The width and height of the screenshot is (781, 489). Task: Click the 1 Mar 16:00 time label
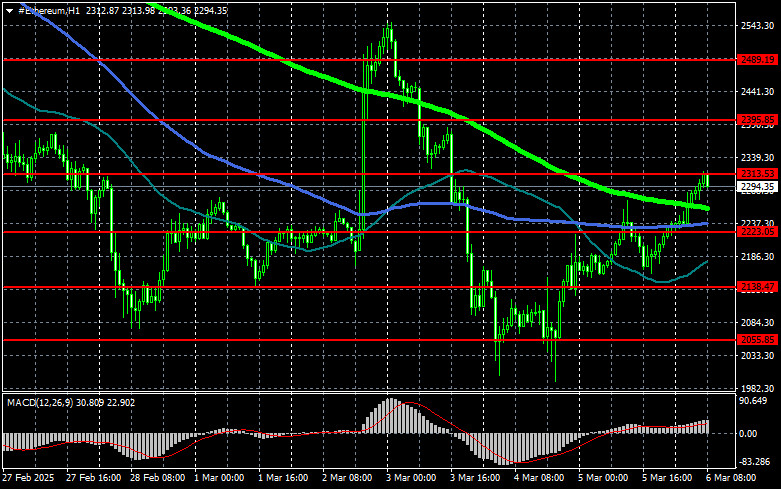pyautogui.click(x=283, y=478)
